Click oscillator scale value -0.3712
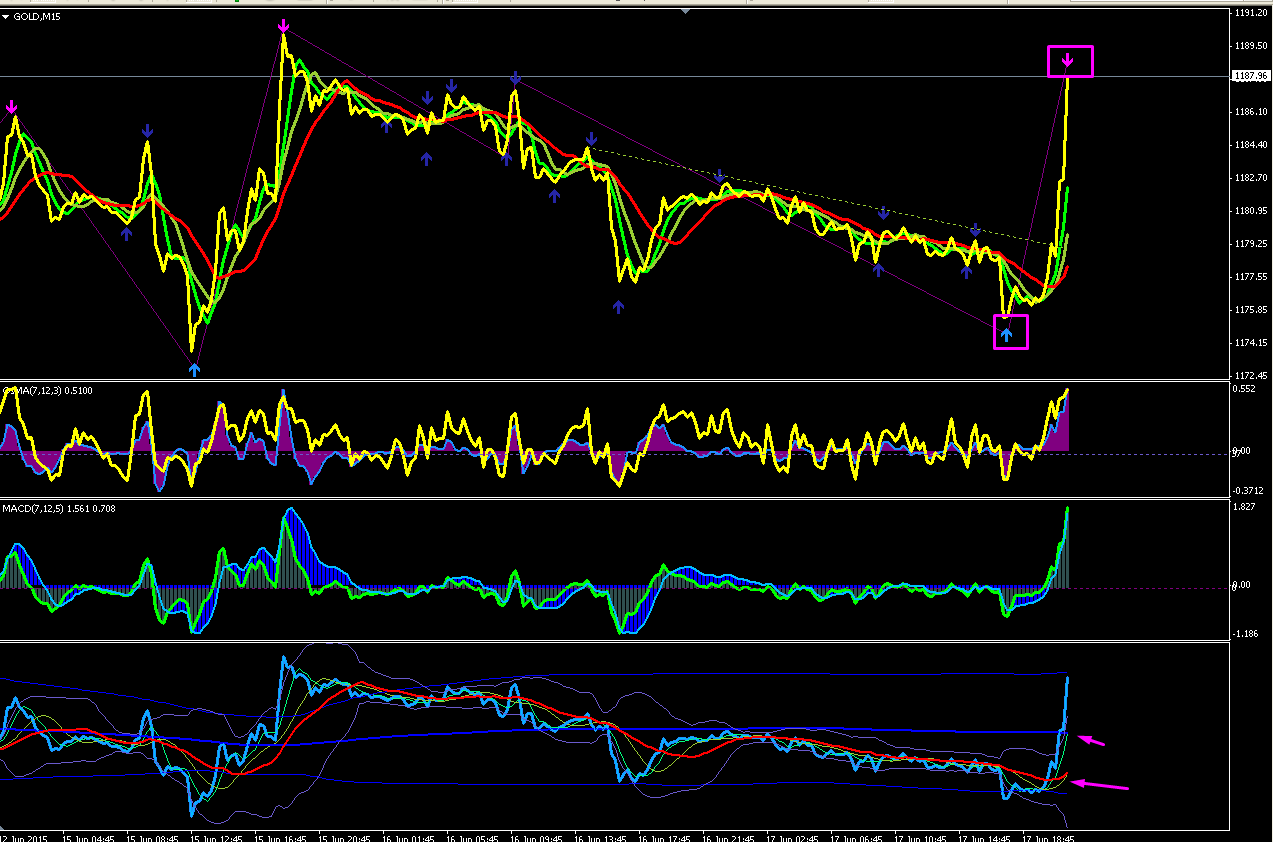The height and width of the screenshot is (842, 1273). click(1250, 490)
